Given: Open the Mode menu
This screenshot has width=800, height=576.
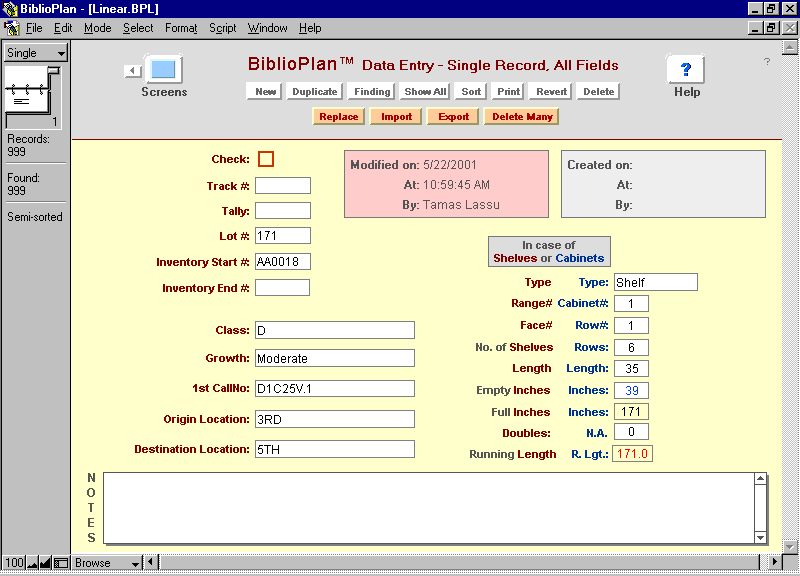Looking at the screenshot, I should (97, 28).
